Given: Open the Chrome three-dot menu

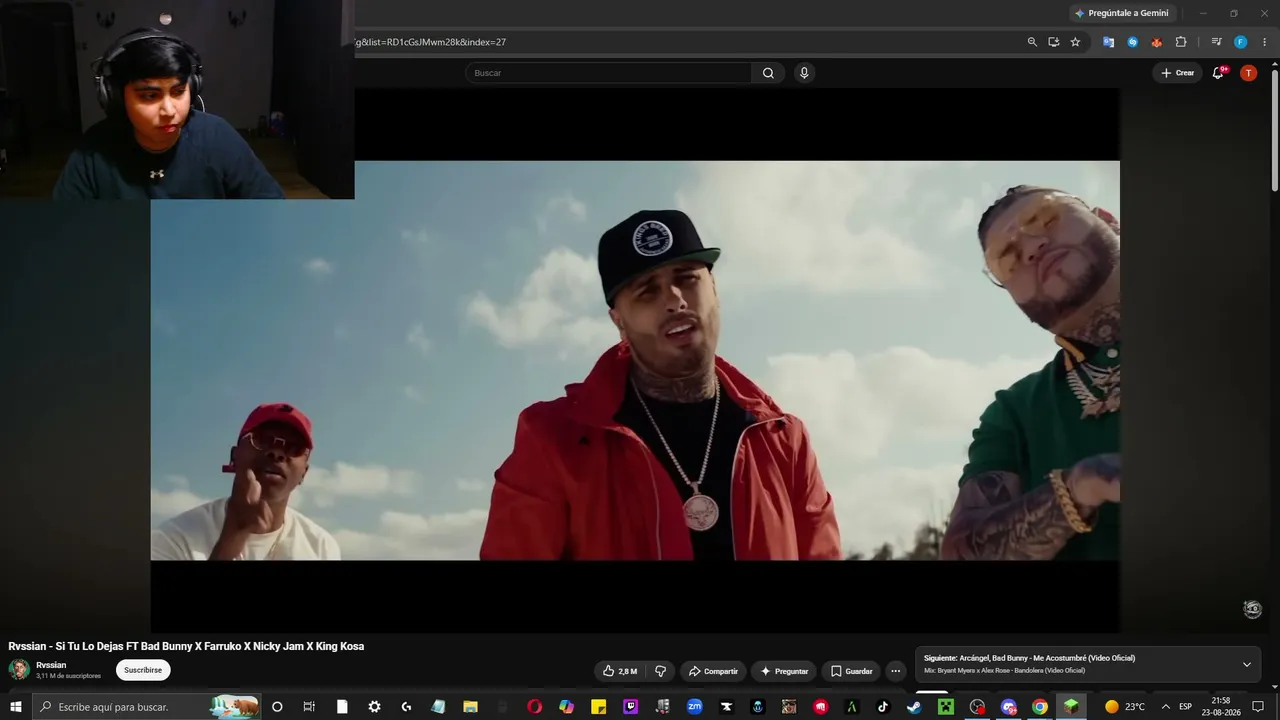Looking at the screenshot, I should click(1264, 42).
